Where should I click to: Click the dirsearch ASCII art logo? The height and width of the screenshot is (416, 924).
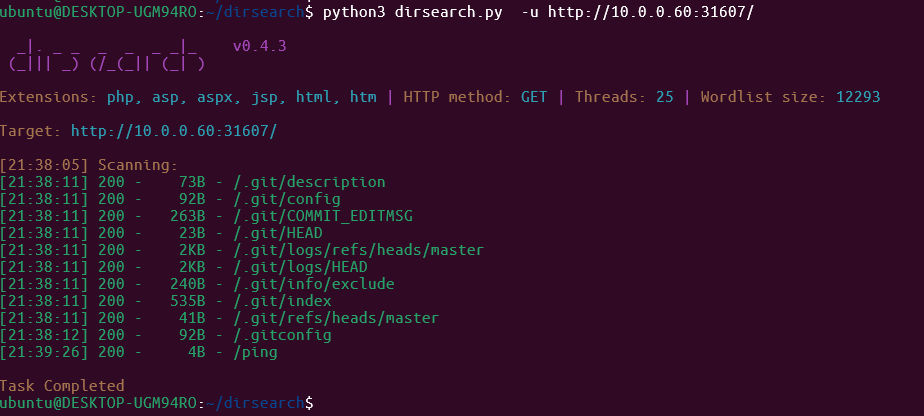tap(106, 55)
